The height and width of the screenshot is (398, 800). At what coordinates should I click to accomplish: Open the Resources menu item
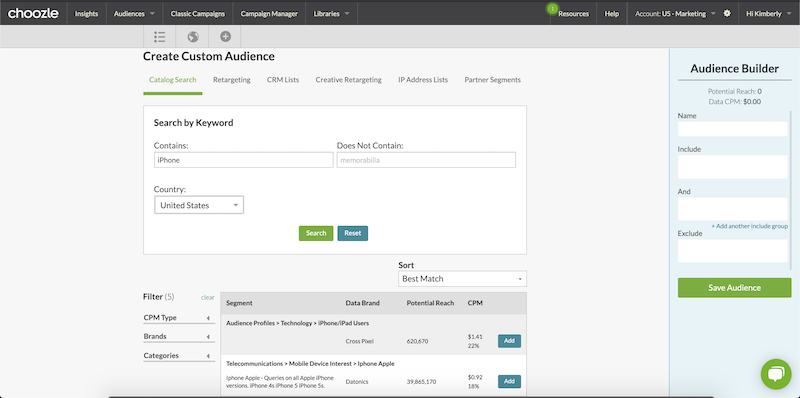[573, 14]
